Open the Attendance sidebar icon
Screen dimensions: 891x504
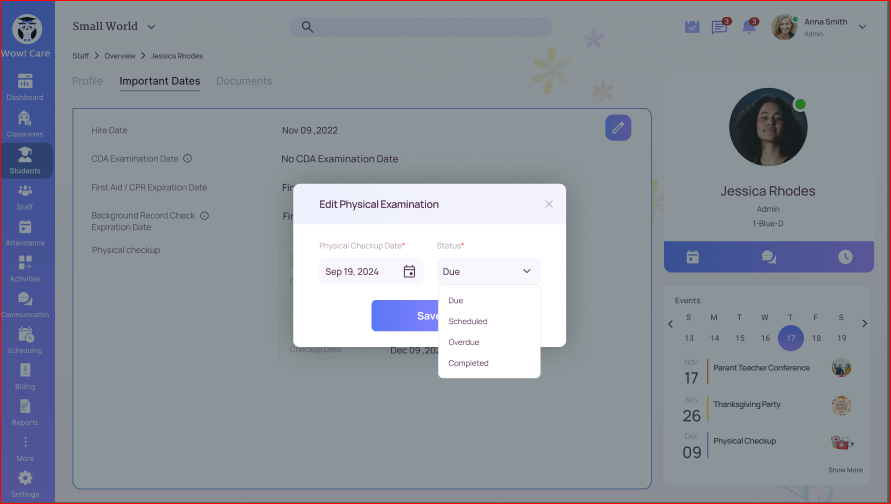(x=25, y=232)
